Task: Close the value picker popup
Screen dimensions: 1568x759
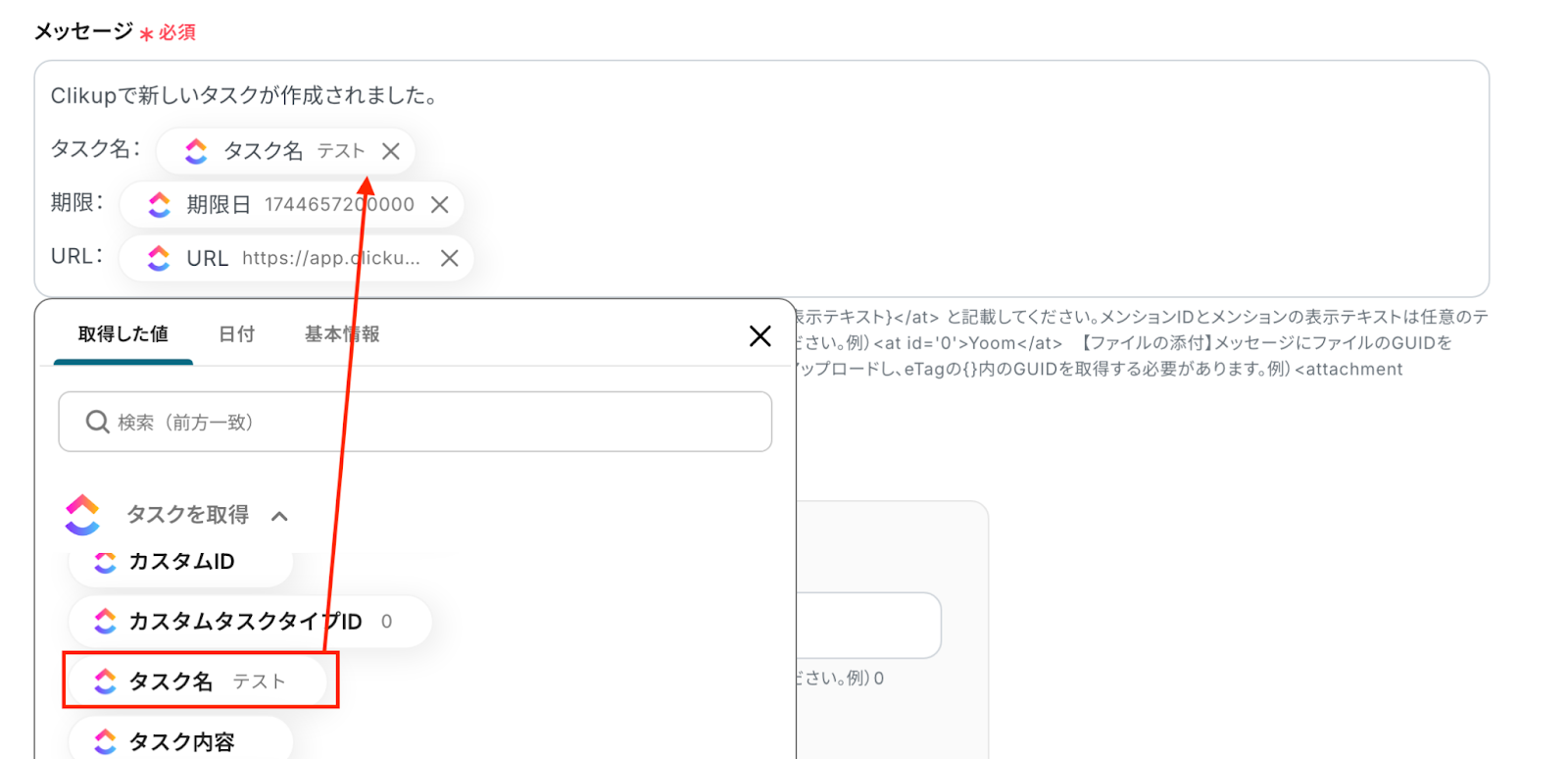Action: [759, 336]
